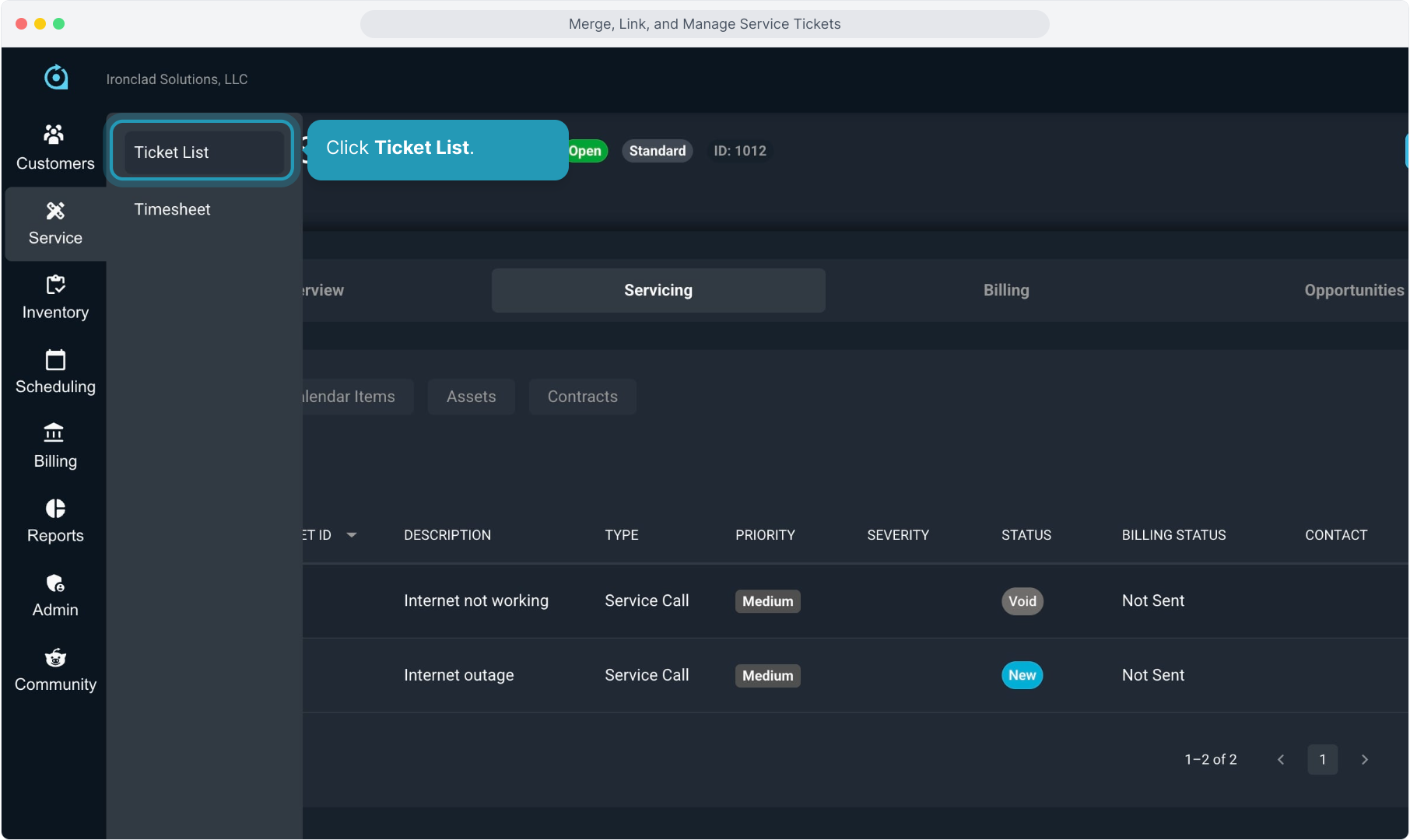1410x840 pixels.
Task: Select the Assets sub-tab
Action: tap(471, 397)
